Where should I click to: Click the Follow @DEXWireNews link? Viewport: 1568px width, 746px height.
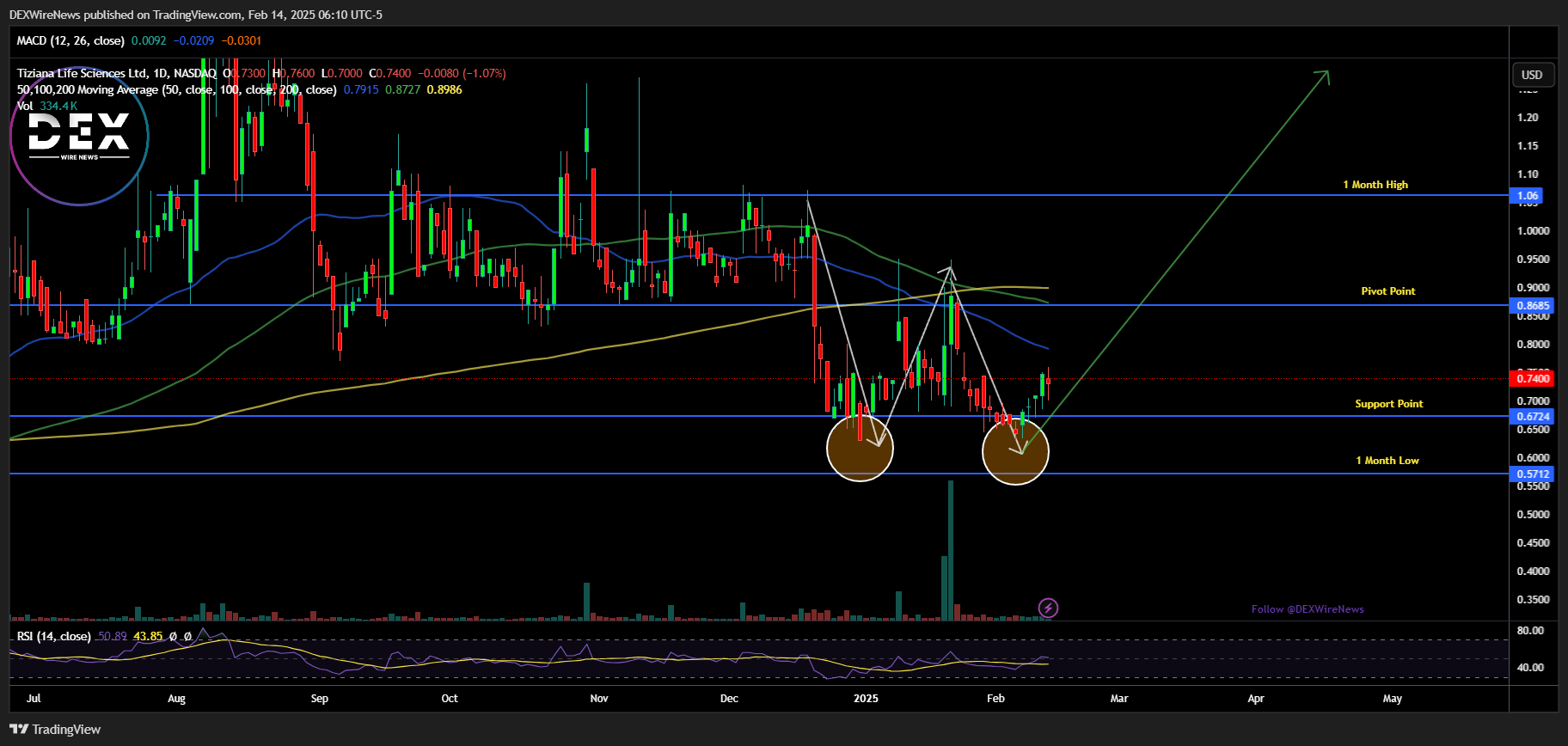click(x=1307, y=608)
